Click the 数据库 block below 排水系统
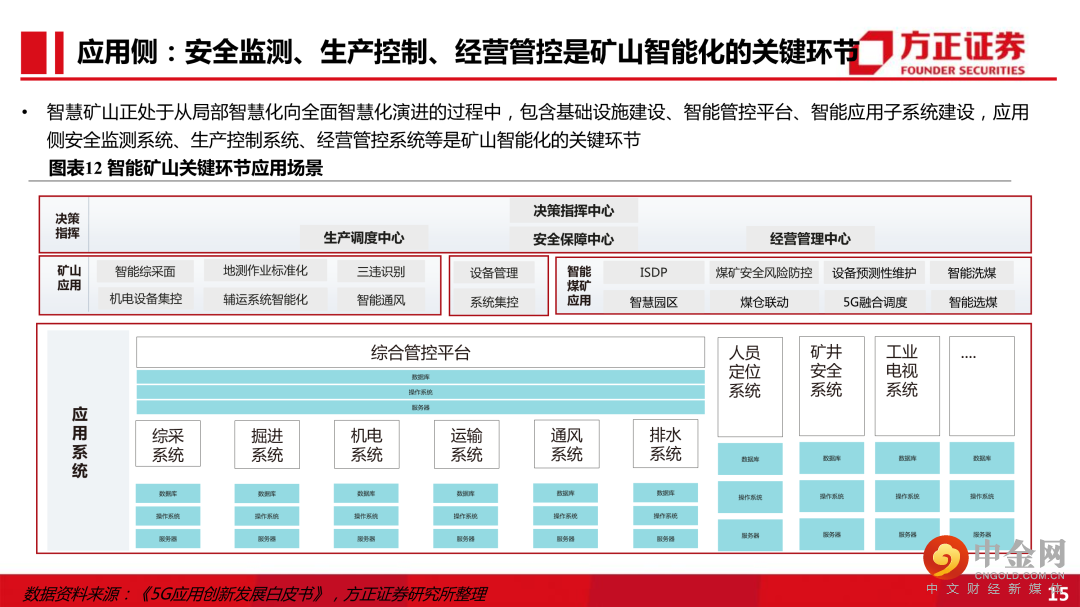This screenshot has height=607, width=1080. tap(665, 493)
